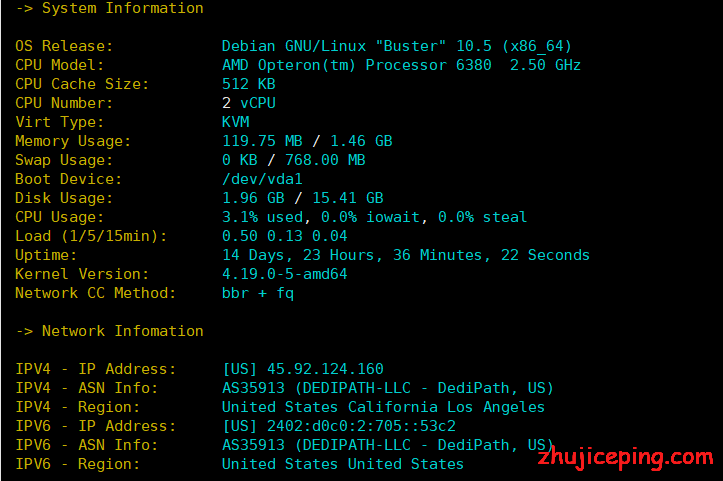Click the kernel version 4.19.0-5-amd64 text

coord(284,274)
